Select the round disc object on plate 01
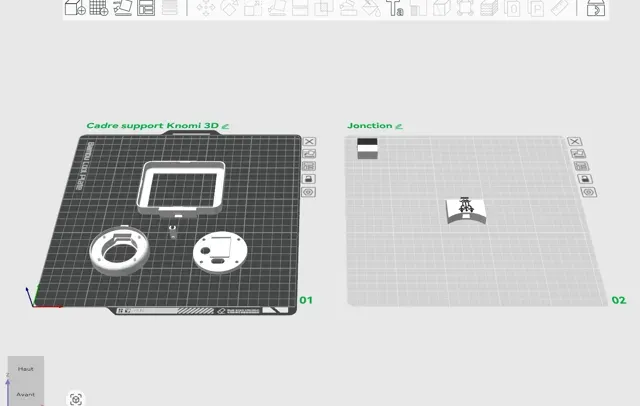 pyautogui.click(x=220, y=252)
